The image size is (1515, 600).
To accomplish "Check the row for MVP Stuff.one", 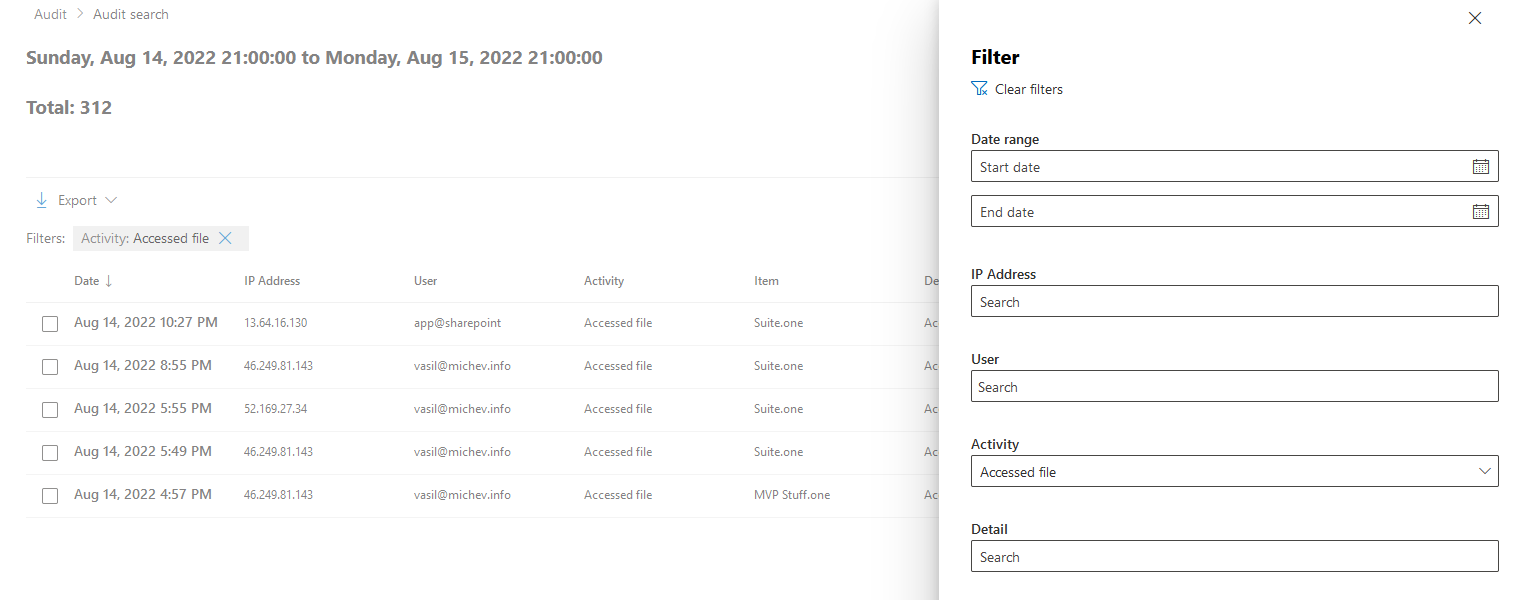I will click(x=50, y=495).
